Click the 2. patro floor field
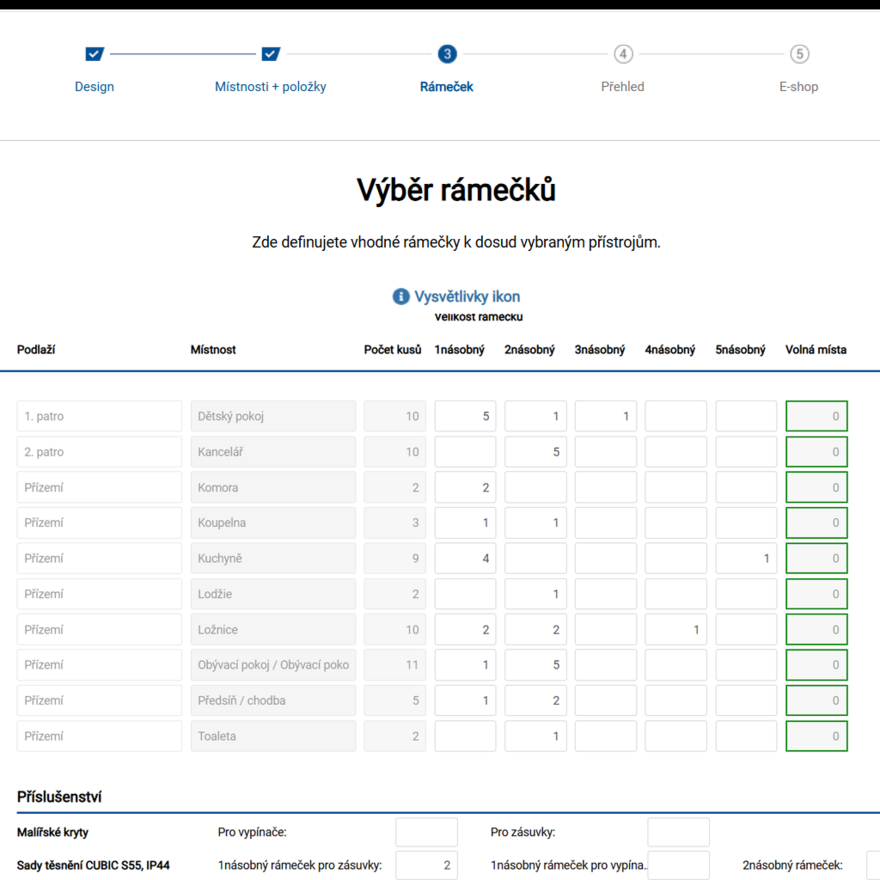Image resolution: width=880 pixels, height=880 pixels. click(99, 452)
